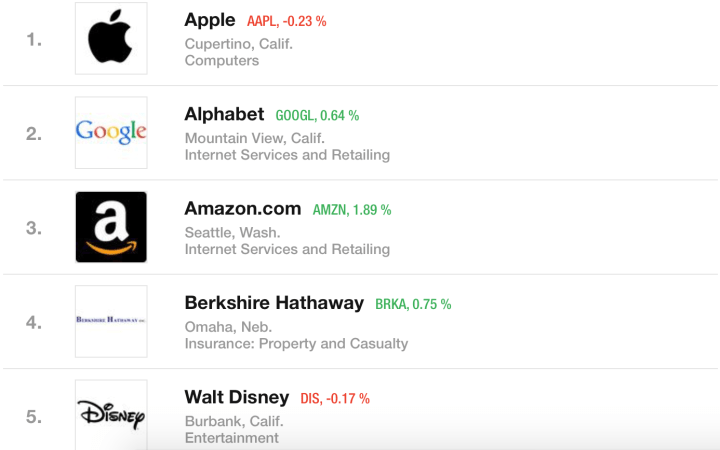
Task: Open the Apple company name link
Action: pos(210,20)
